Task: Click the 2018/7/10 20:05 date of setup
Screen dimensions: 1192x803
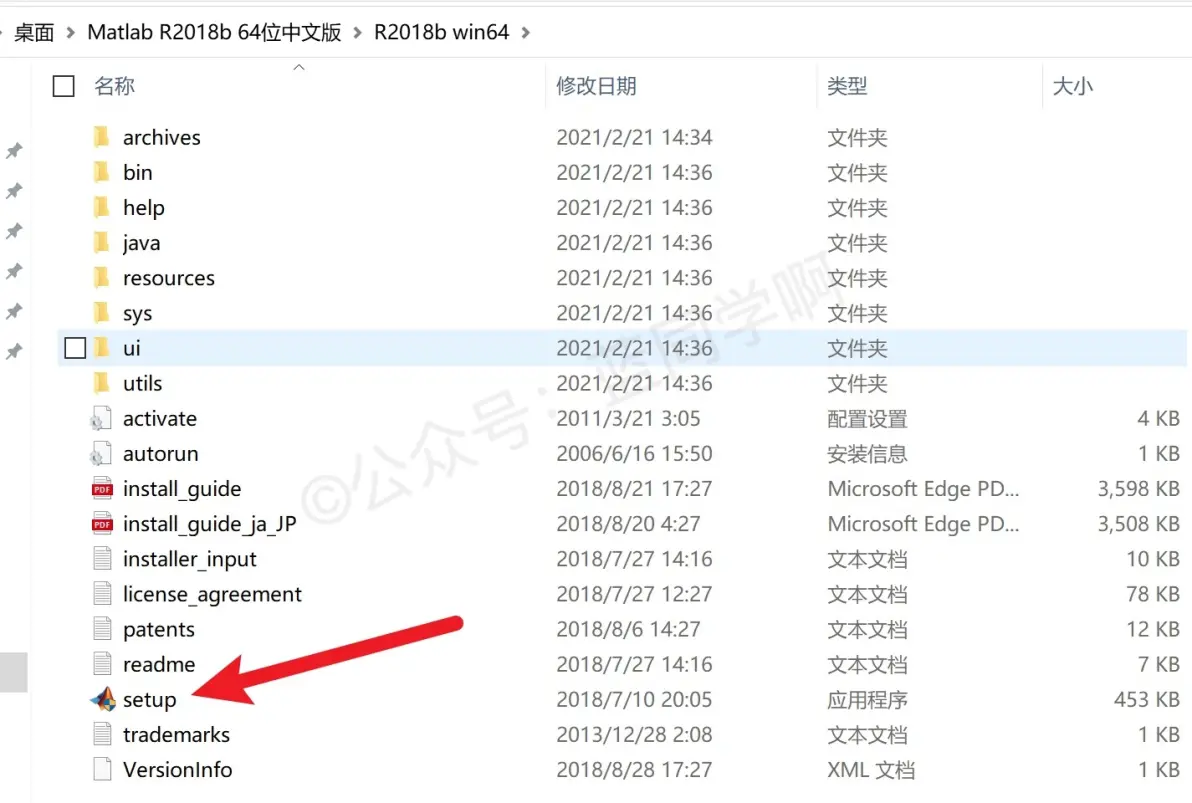Action: pyautogui.click(x=634, y=699)
